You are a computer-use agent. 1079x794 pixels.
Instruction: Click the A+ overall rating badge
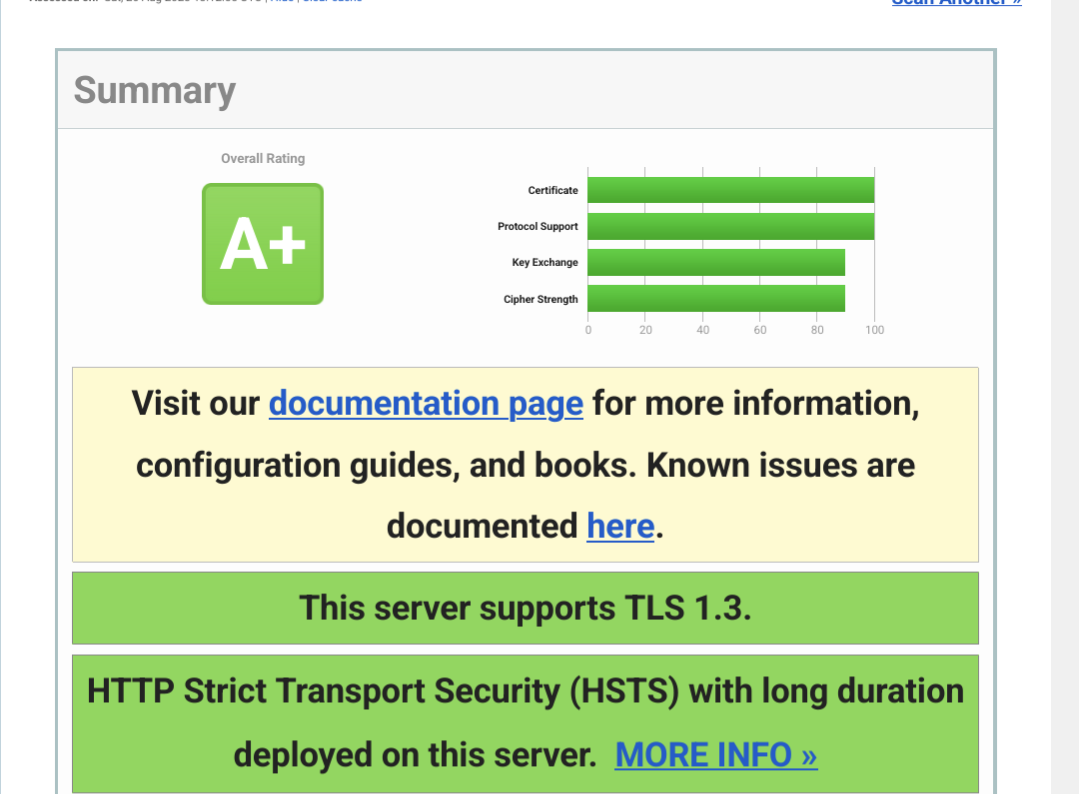[263, 244]
